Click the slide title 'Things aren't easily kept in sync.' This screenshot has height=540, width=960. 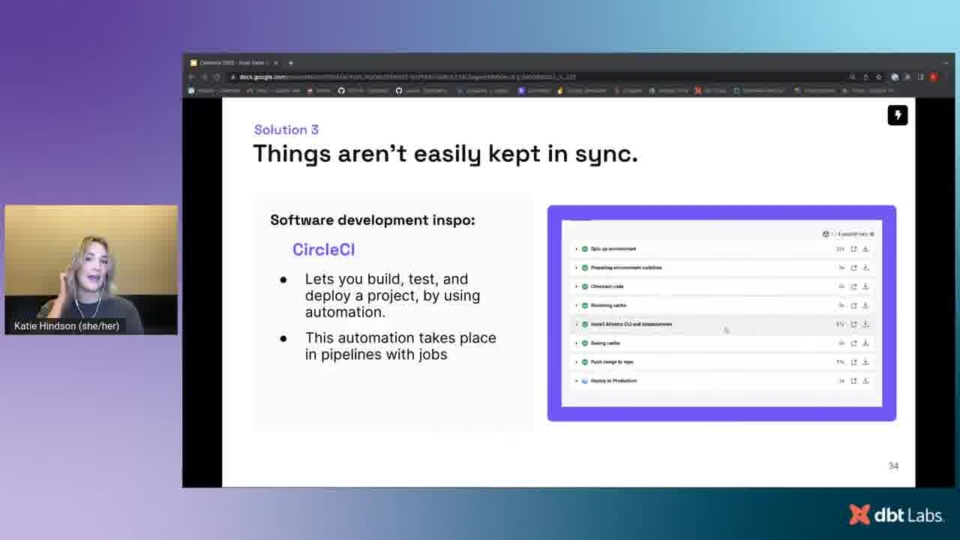click(445, 154)
